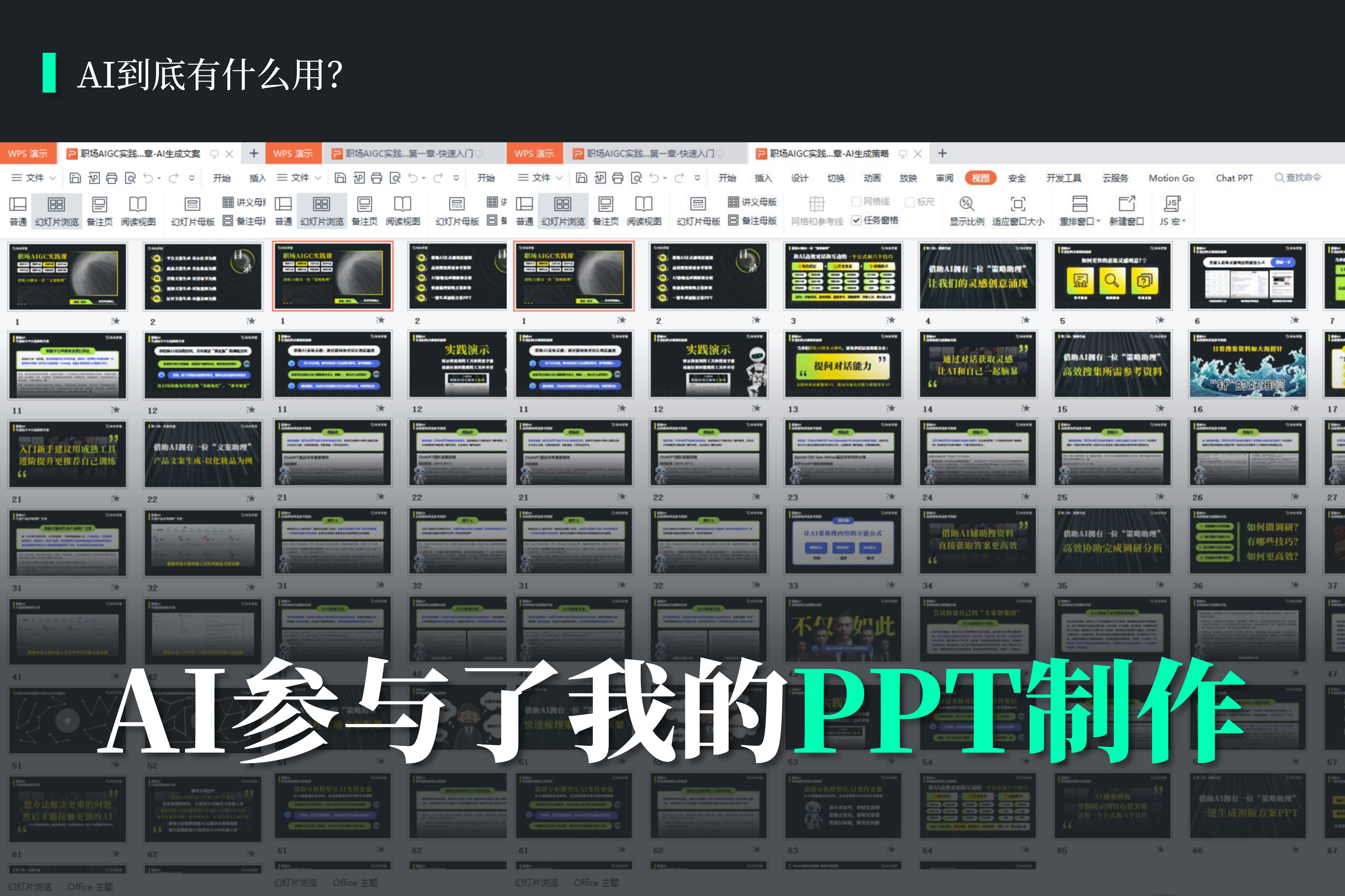The image size is (1345, 896).
Task: Switch to leftmost 阅读视图 icon
Action: [138, 205]
